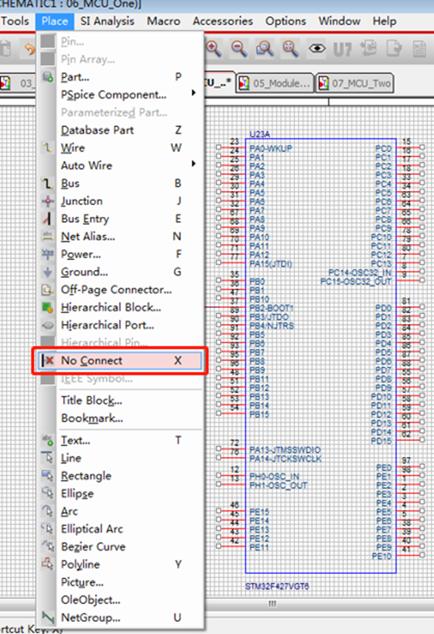Choose the Junction icon entry
Screen dimensions: 434x634
[48, 201]
